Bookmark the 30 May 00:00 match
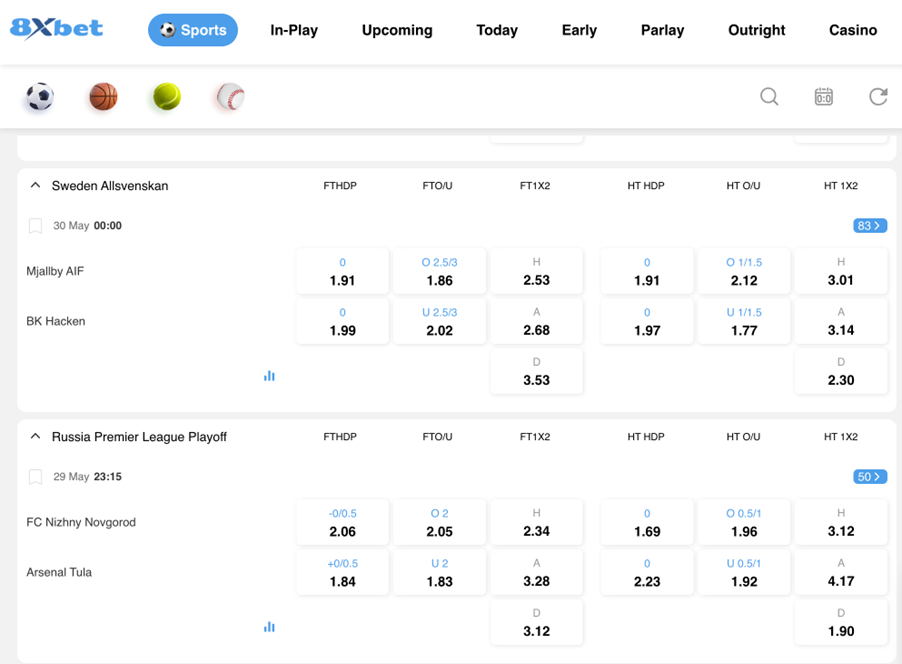This screenshot has width=902, height=664. [36, 226]
